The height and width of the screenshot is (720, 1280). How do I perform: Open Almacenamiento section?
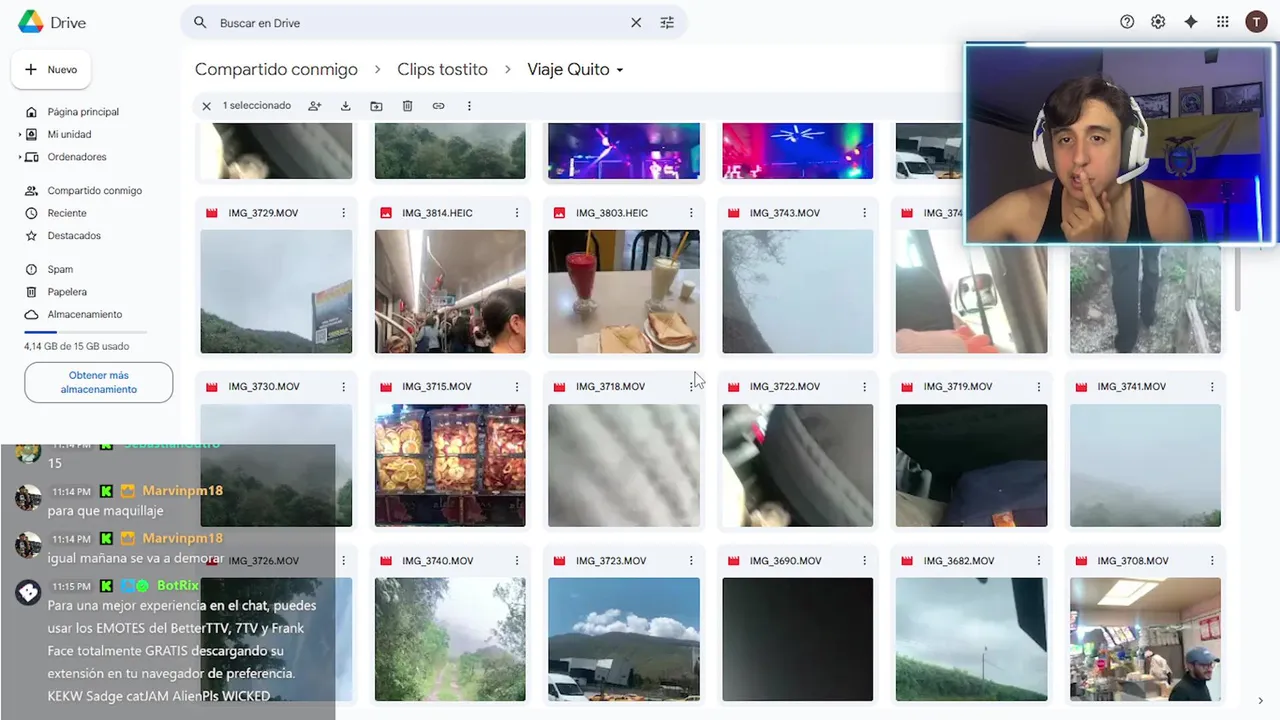pyautogui.click(x=85, y=314)
